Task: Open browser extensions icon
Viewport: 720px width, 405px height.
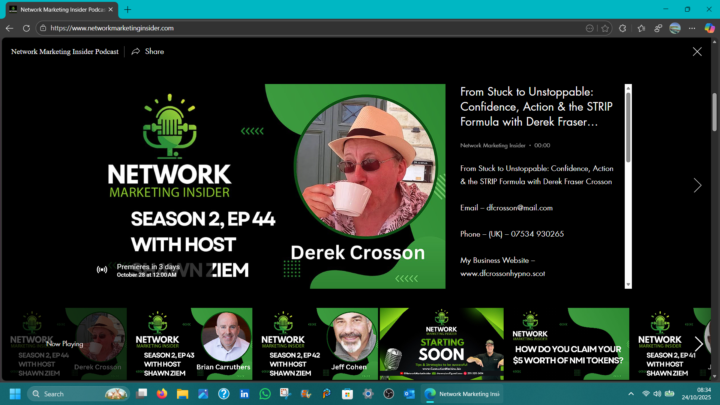Action: point(623,28)
